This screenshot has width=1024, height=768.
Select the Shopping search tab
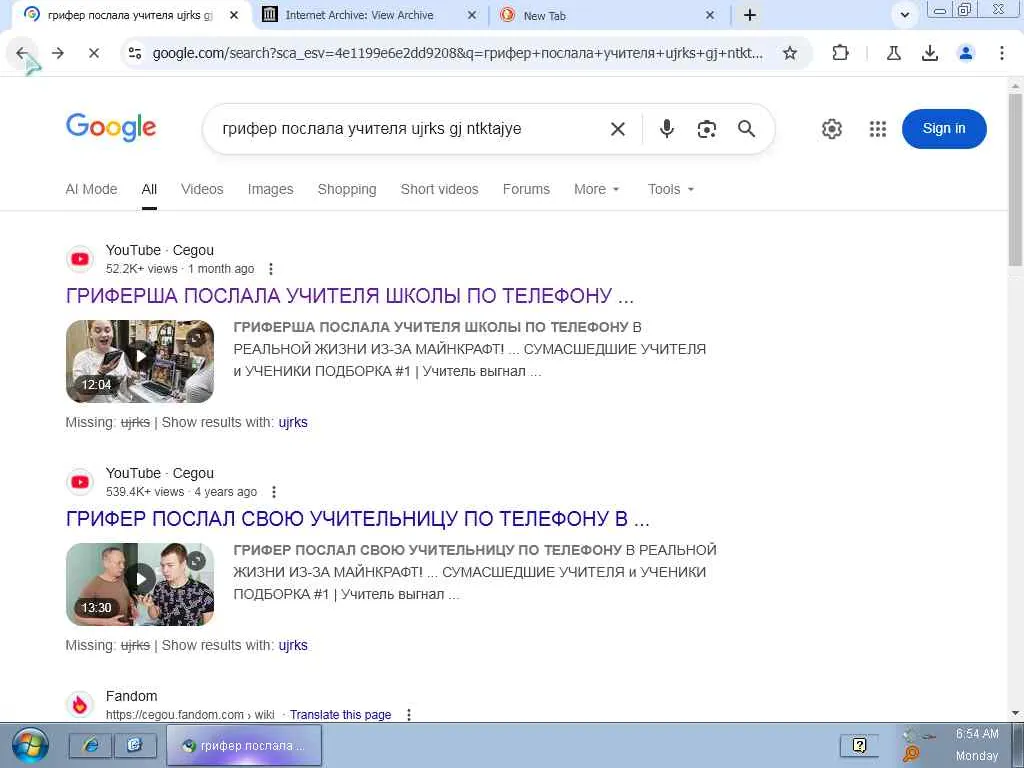(x=347, y=189)
